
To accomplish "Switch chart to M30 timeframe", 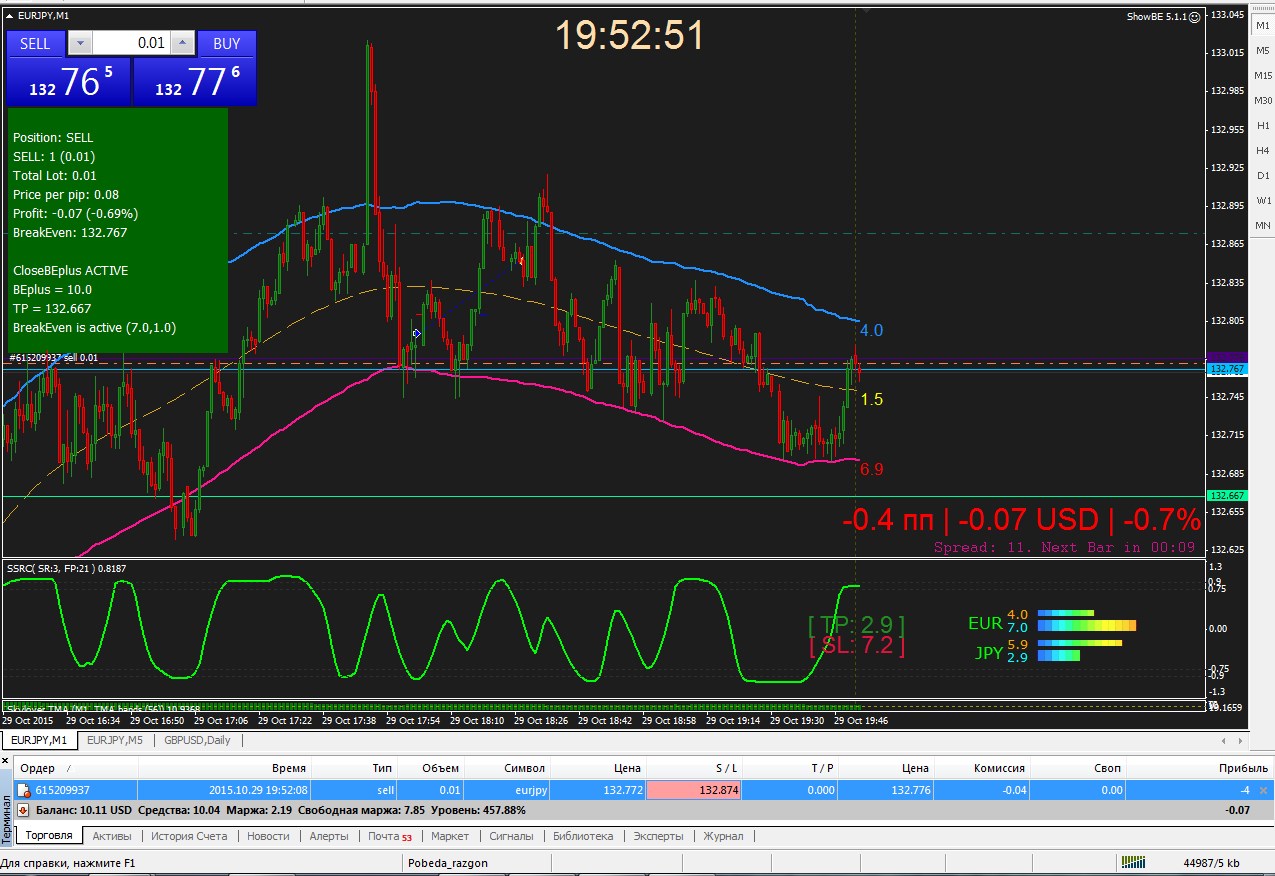I will [x=1263, y=101].
